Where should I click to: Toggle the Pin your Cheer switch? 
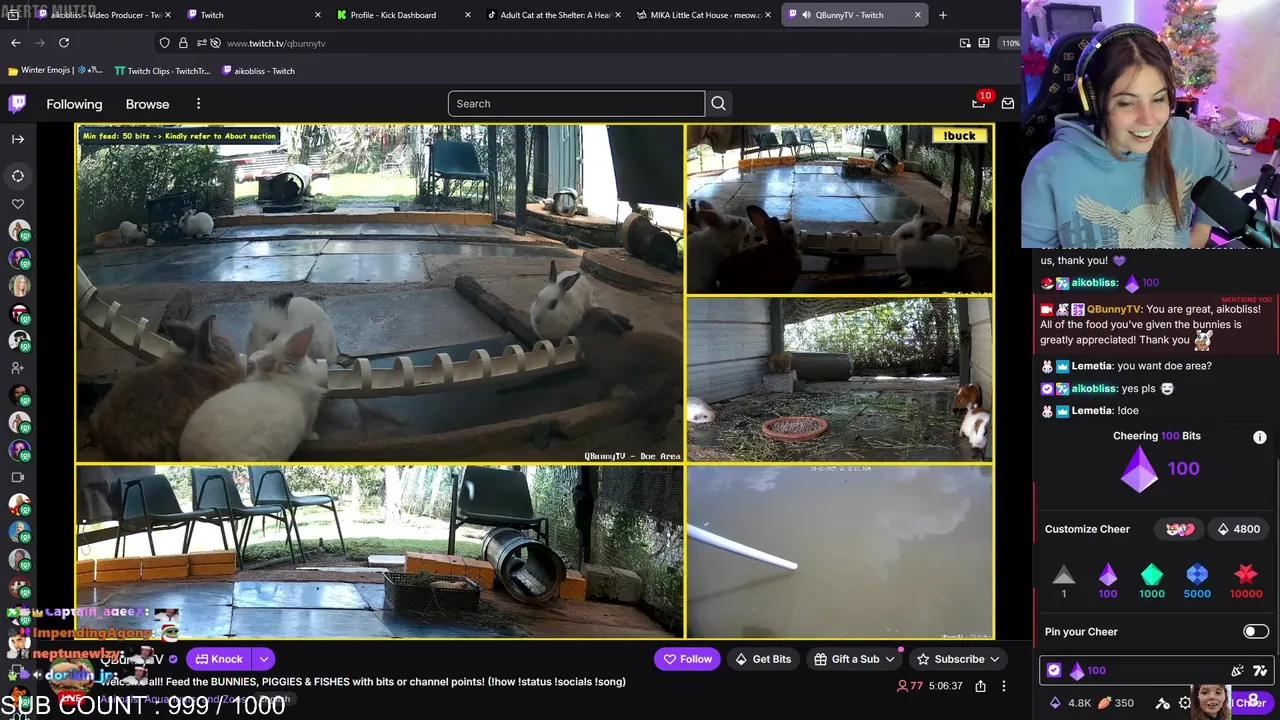coord(1256,631)
